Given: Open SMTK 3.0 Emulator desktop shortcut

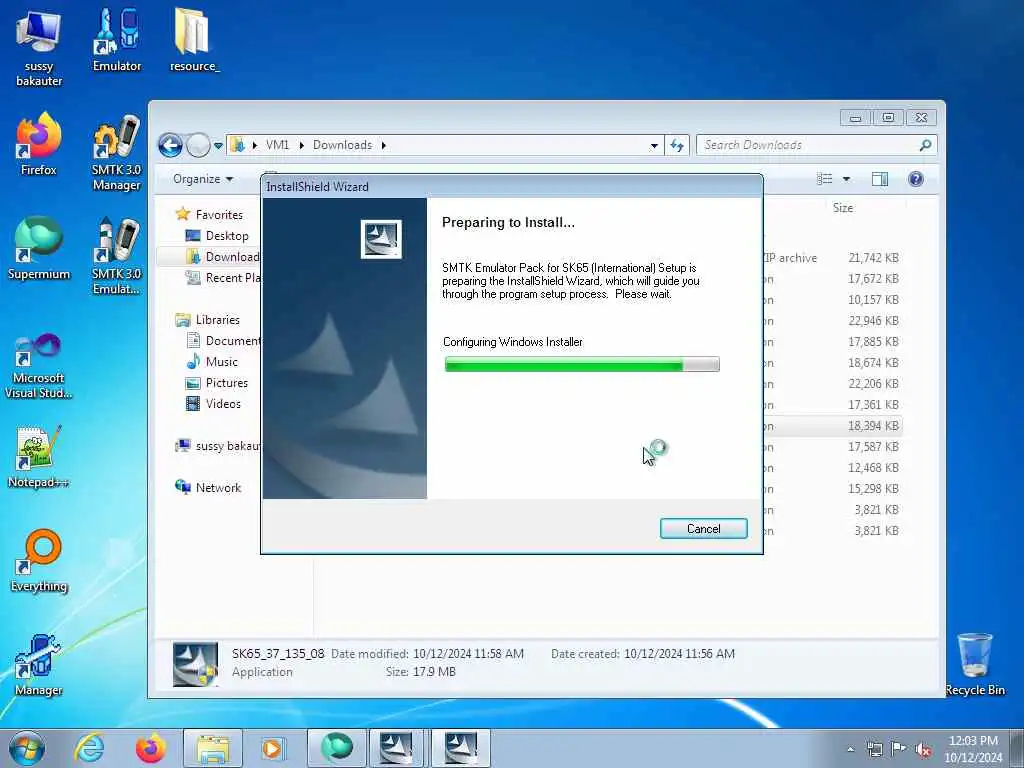Looking at the screenshot, I should click(x=116, y=257).
